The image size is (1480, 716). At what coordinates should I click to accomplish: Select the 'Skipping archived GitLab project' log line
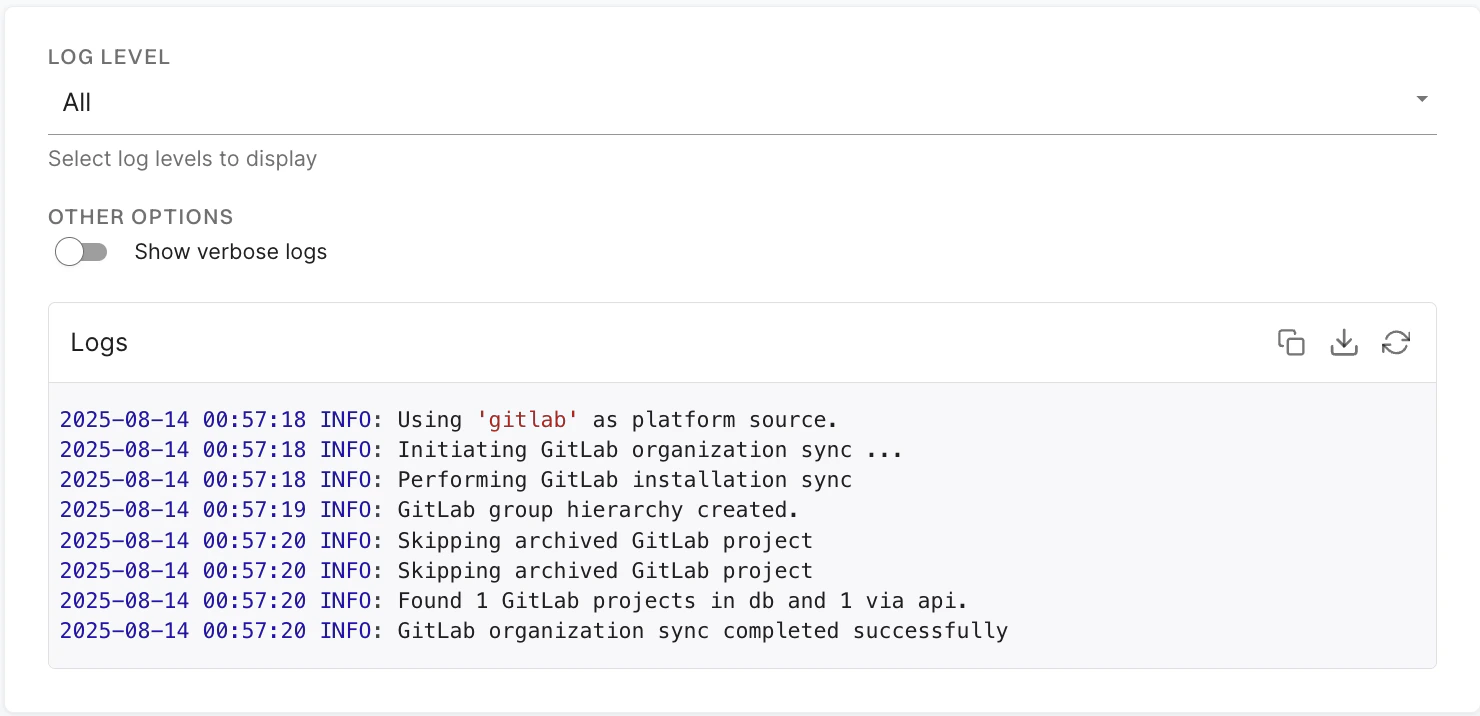(x=434, y=540)
